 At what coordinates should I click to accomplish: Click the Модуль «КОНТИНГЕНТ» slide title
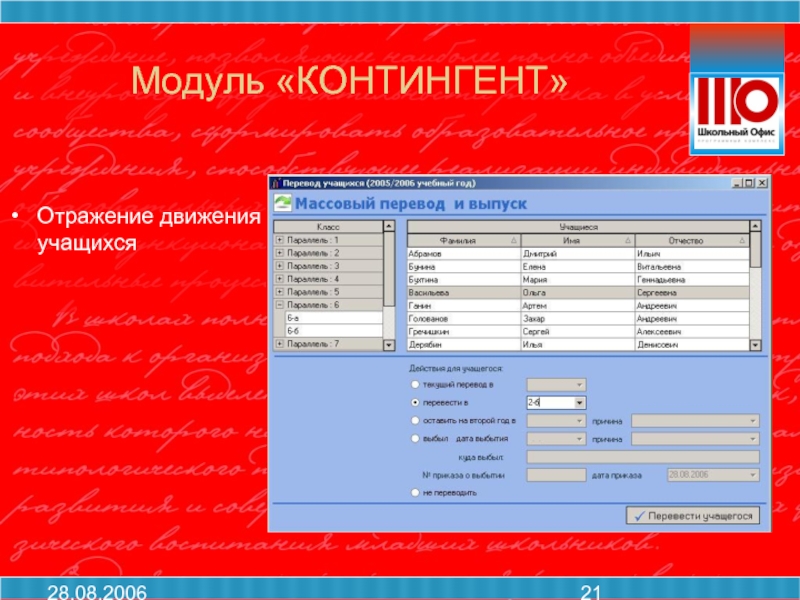pyautogui.click(x=349, y=81)
